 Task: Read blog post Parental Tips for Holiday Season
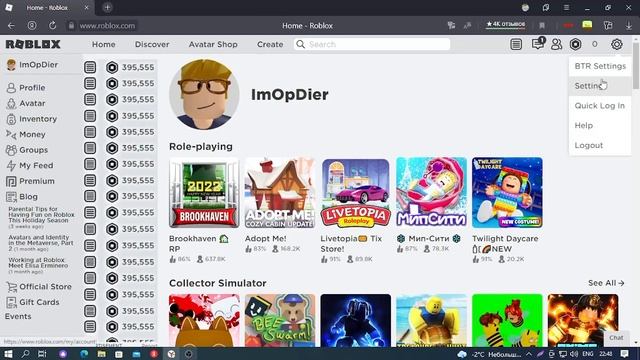[41, 217]
